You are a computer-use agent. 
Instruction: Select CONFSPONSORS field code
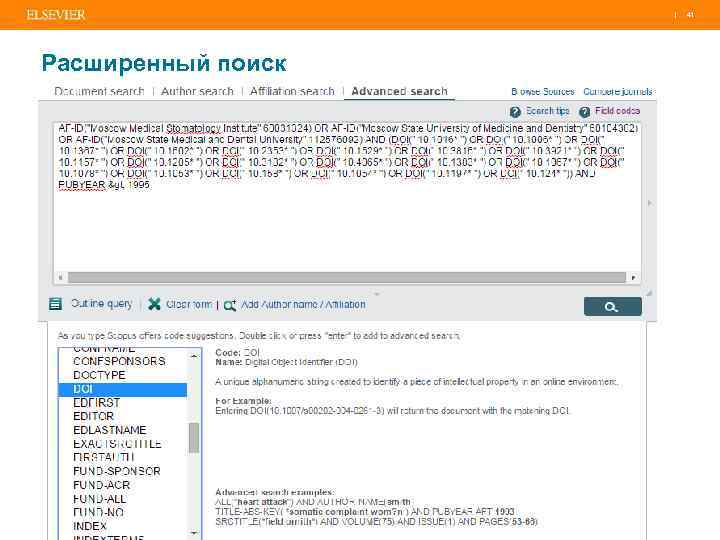click(119, 361)
